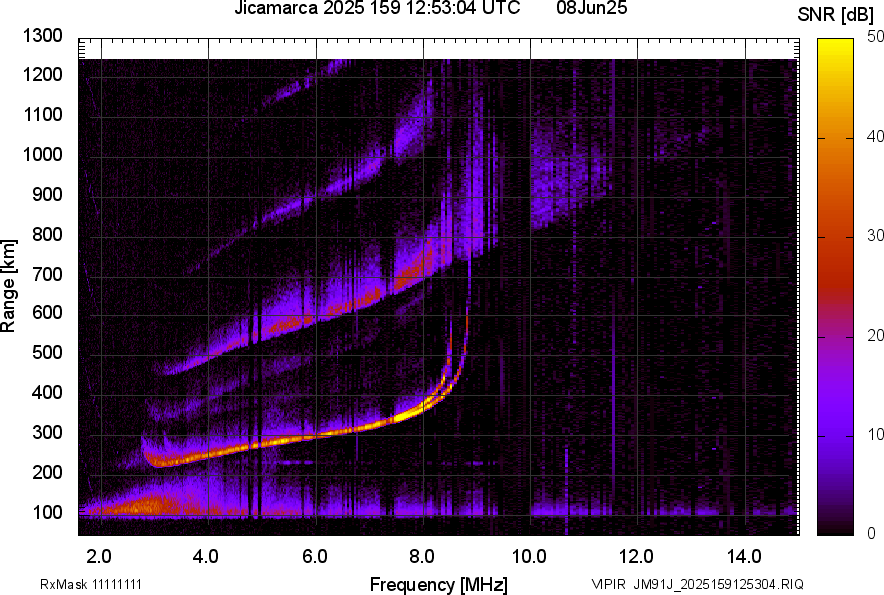The image size is (884, 595).
Task: Click the colorbar tick value 50
Action: (x=876, y=37)
